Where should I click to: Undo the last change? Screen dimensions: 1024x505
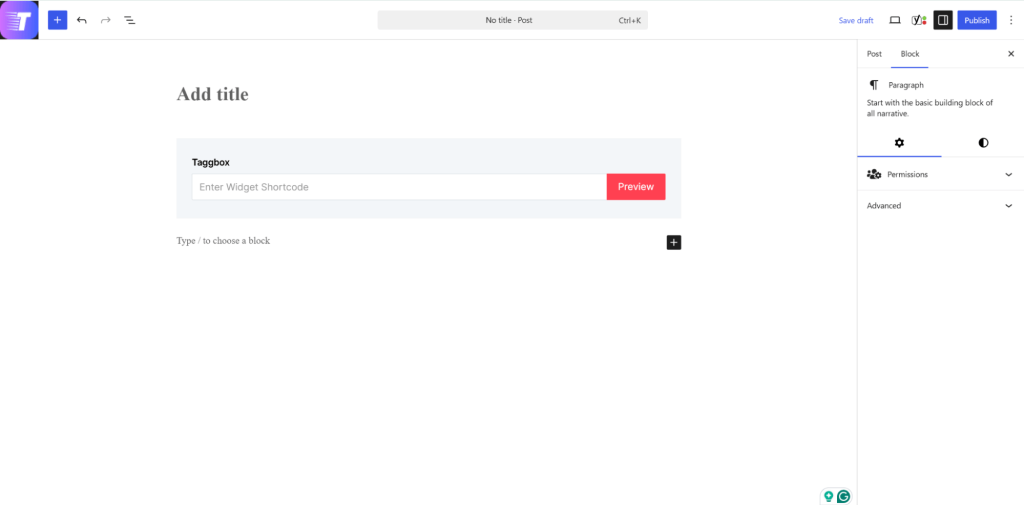click(82, 20)
